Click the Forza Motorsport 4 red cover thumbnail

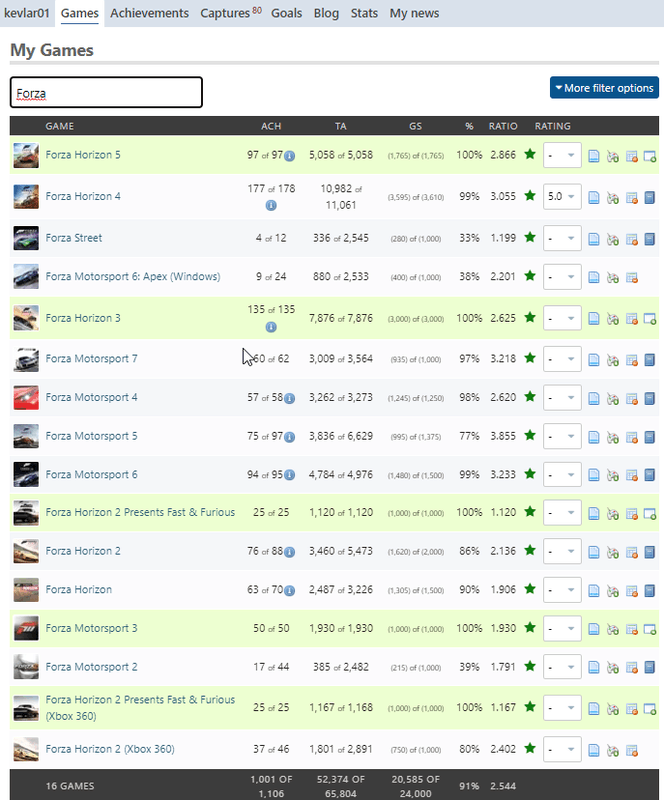26,397
